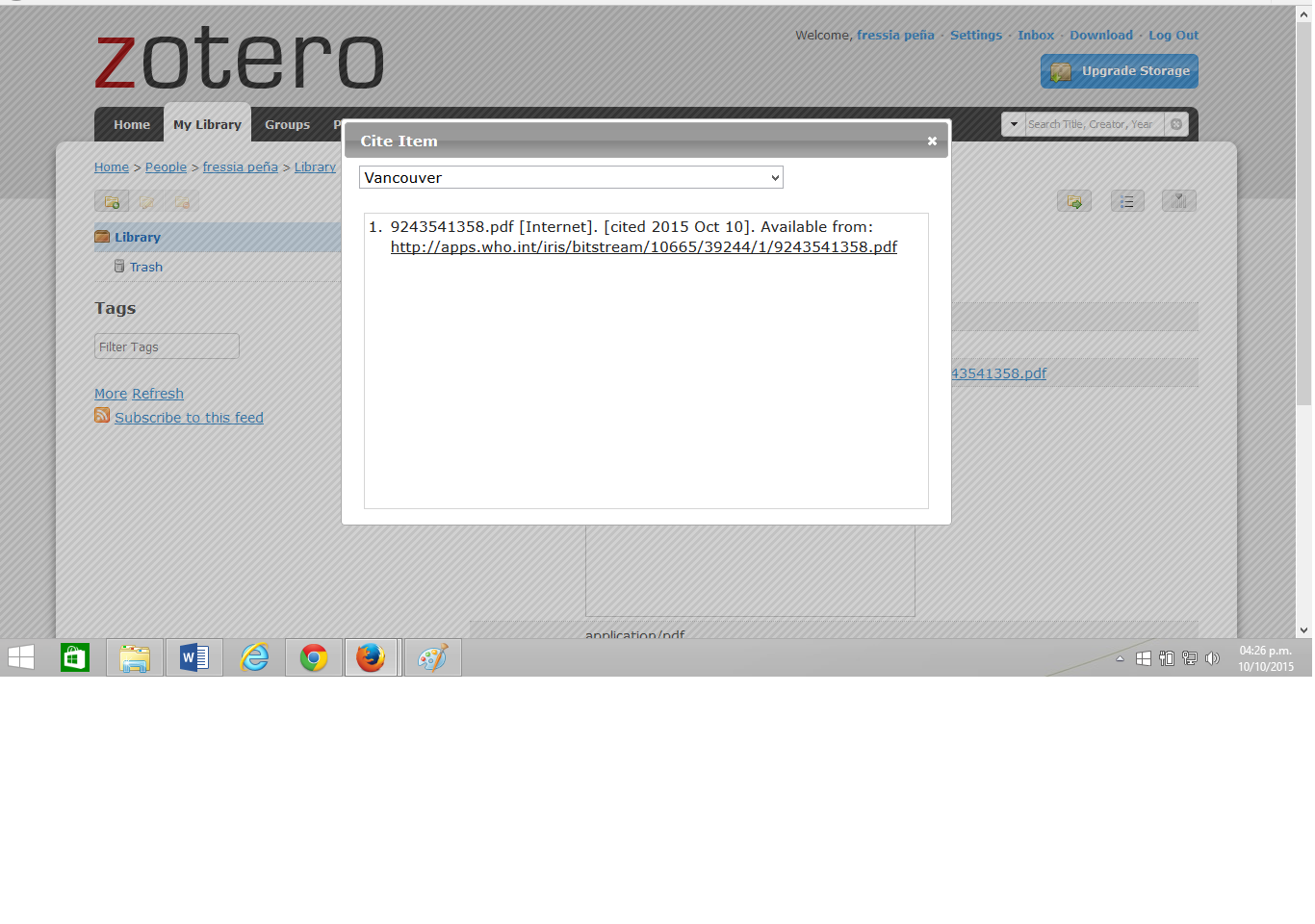Image resolution: width=1315 pixels, height=924 pixels.
Task: Click the green storage icon on Upgrade Storage
Action: pos(1060,71)
